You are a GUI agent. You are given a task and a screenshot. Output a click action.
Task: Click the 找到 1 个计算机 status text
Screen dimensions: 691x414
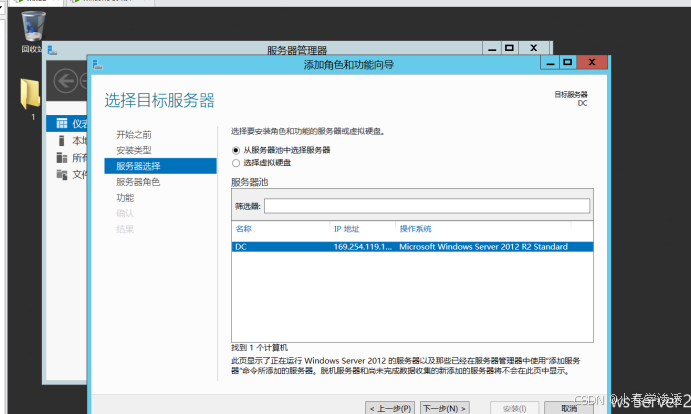259,347
